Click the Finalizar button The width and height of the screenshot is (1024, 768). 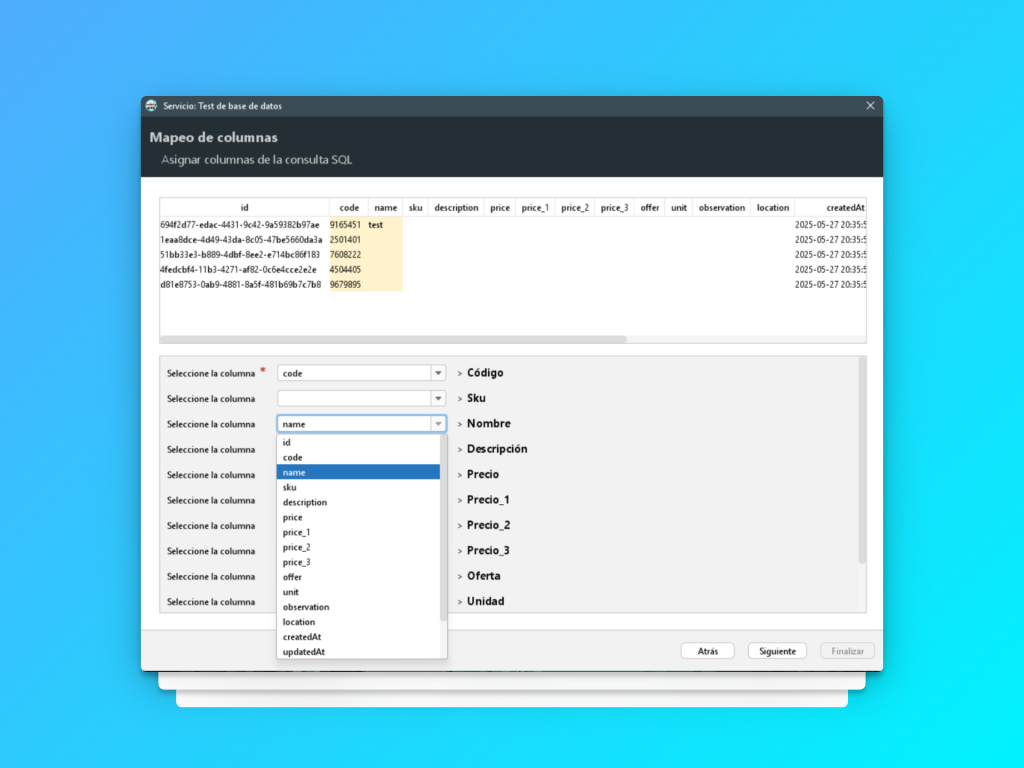point(847,651)
